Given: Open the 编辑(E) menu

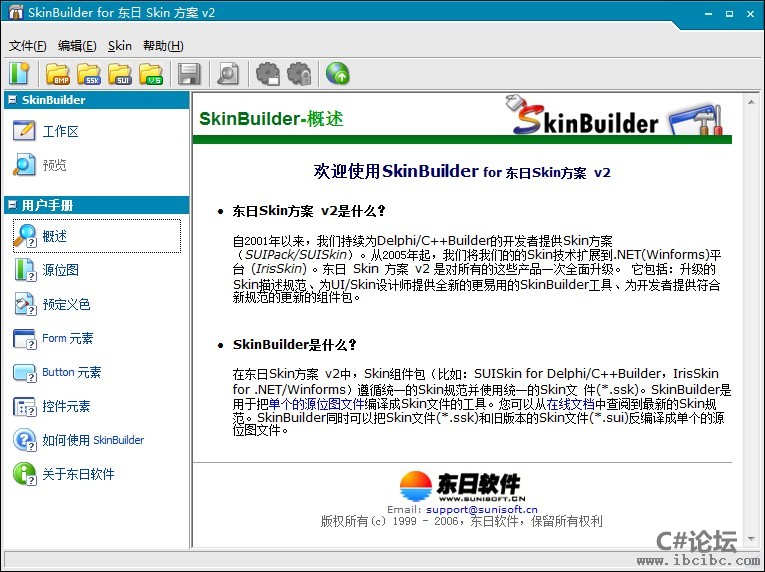Looking at the screenshot, I should click(x=77, y=46).
